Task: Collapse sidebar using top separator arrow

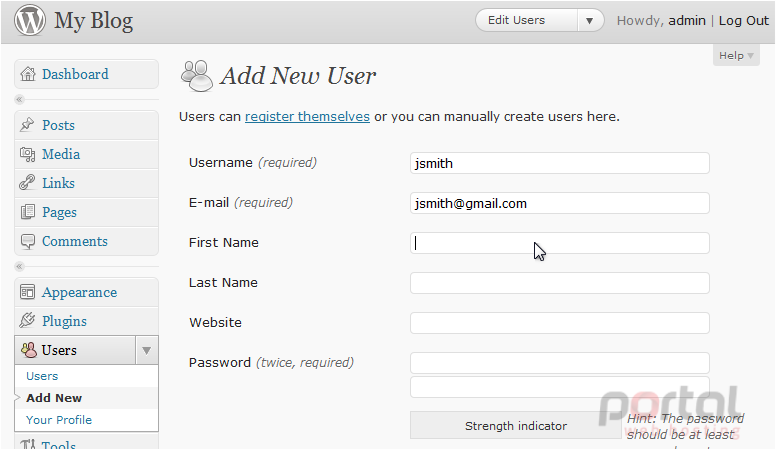Action: coord(19,100)
